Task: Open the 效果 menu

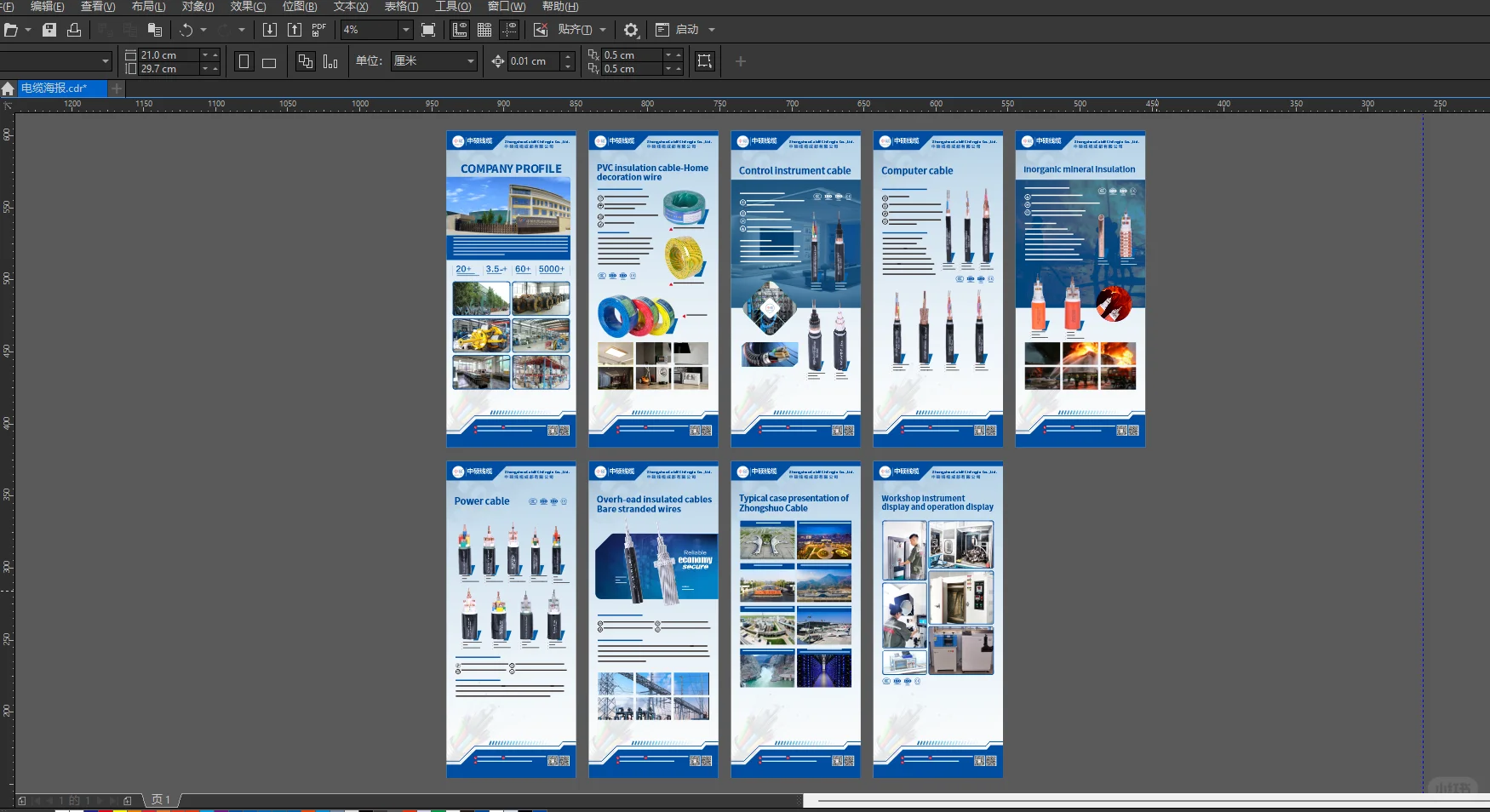Action: (x=248, y=7)
